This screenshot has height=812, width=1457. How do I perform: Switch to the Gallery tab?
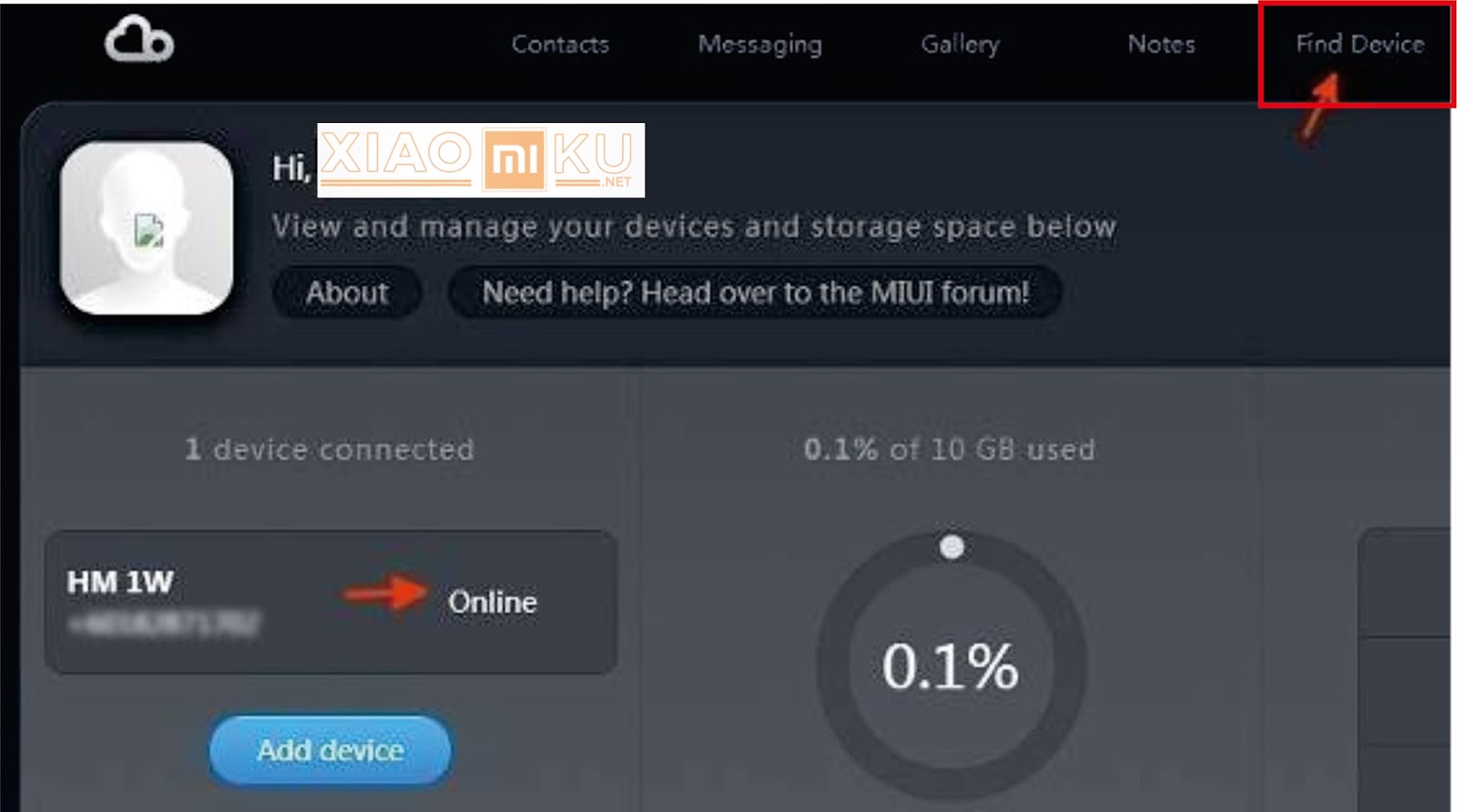point(960,45)
